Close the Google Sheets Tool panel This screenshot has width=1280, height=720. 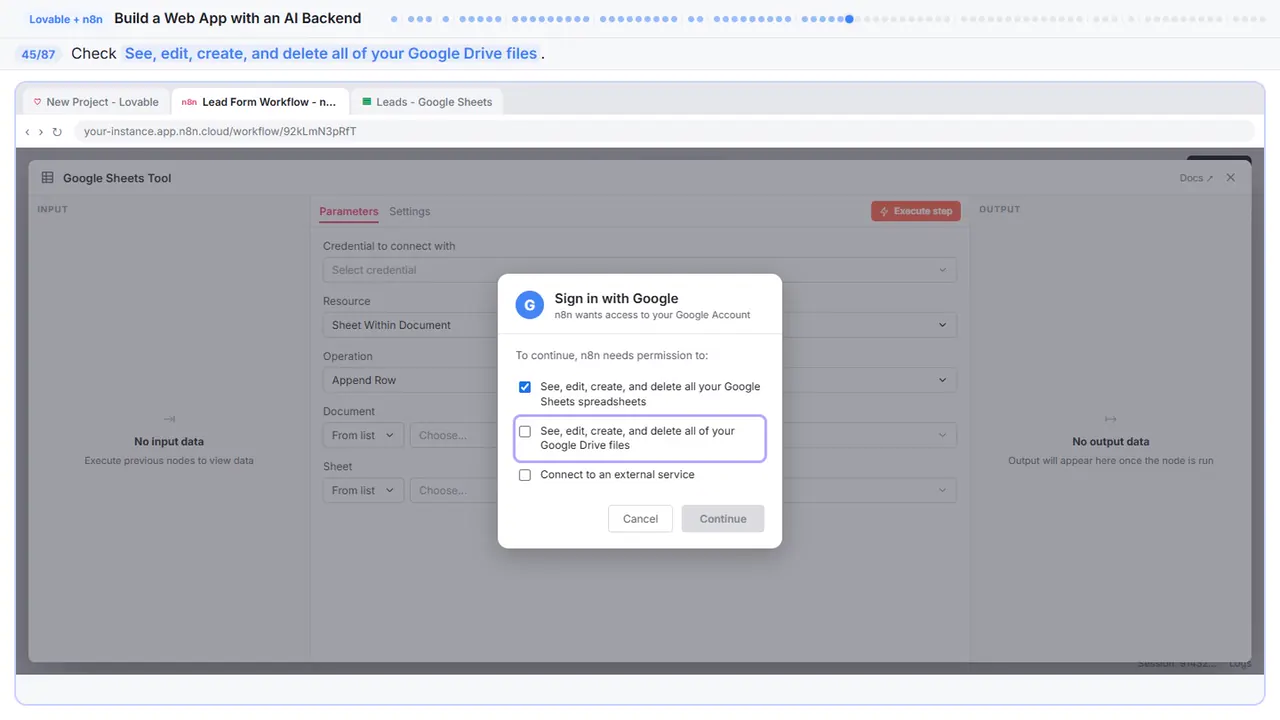click(x=1231, y=178)
